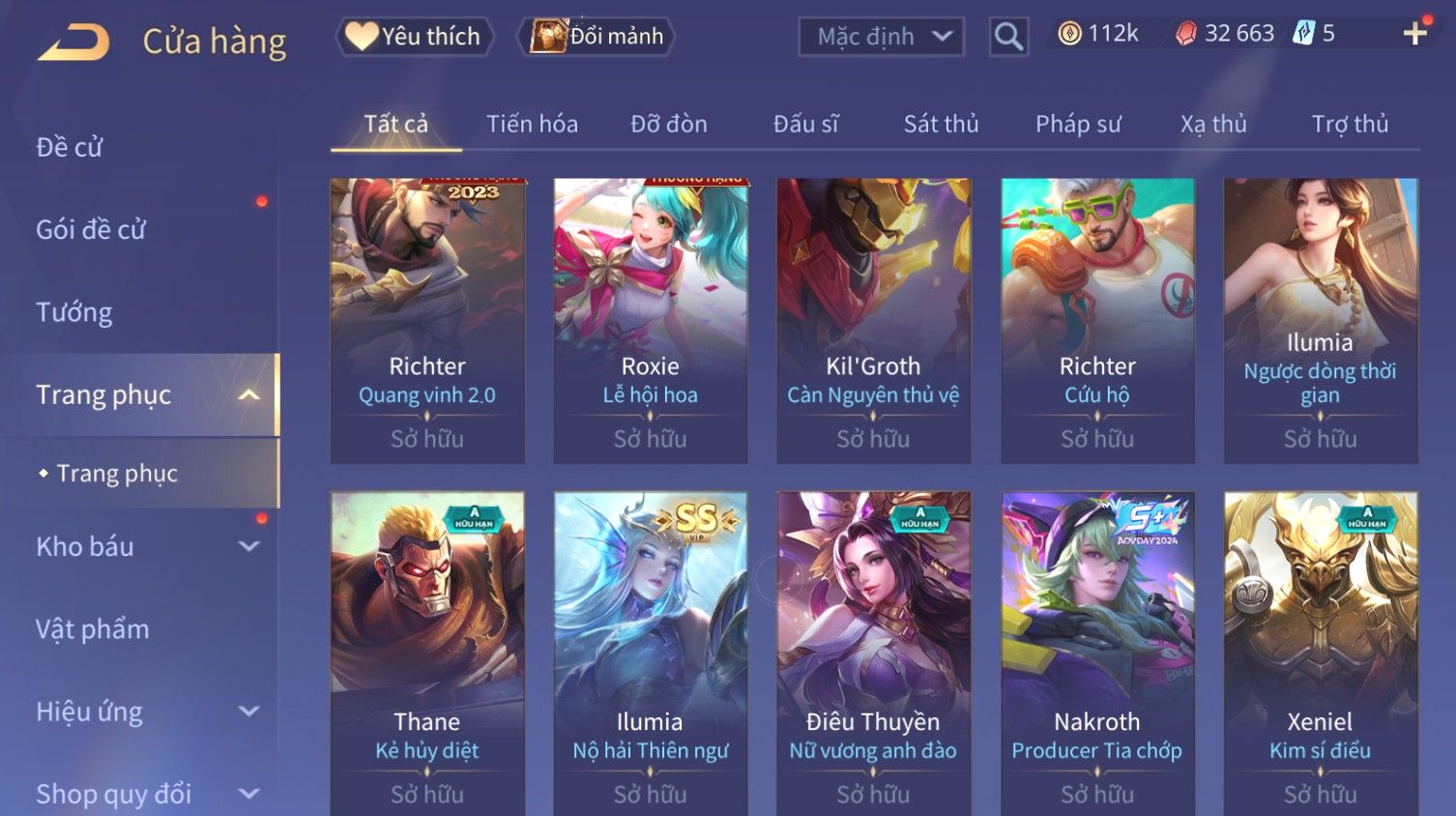Open Yêu thích heart favorites

414,37
